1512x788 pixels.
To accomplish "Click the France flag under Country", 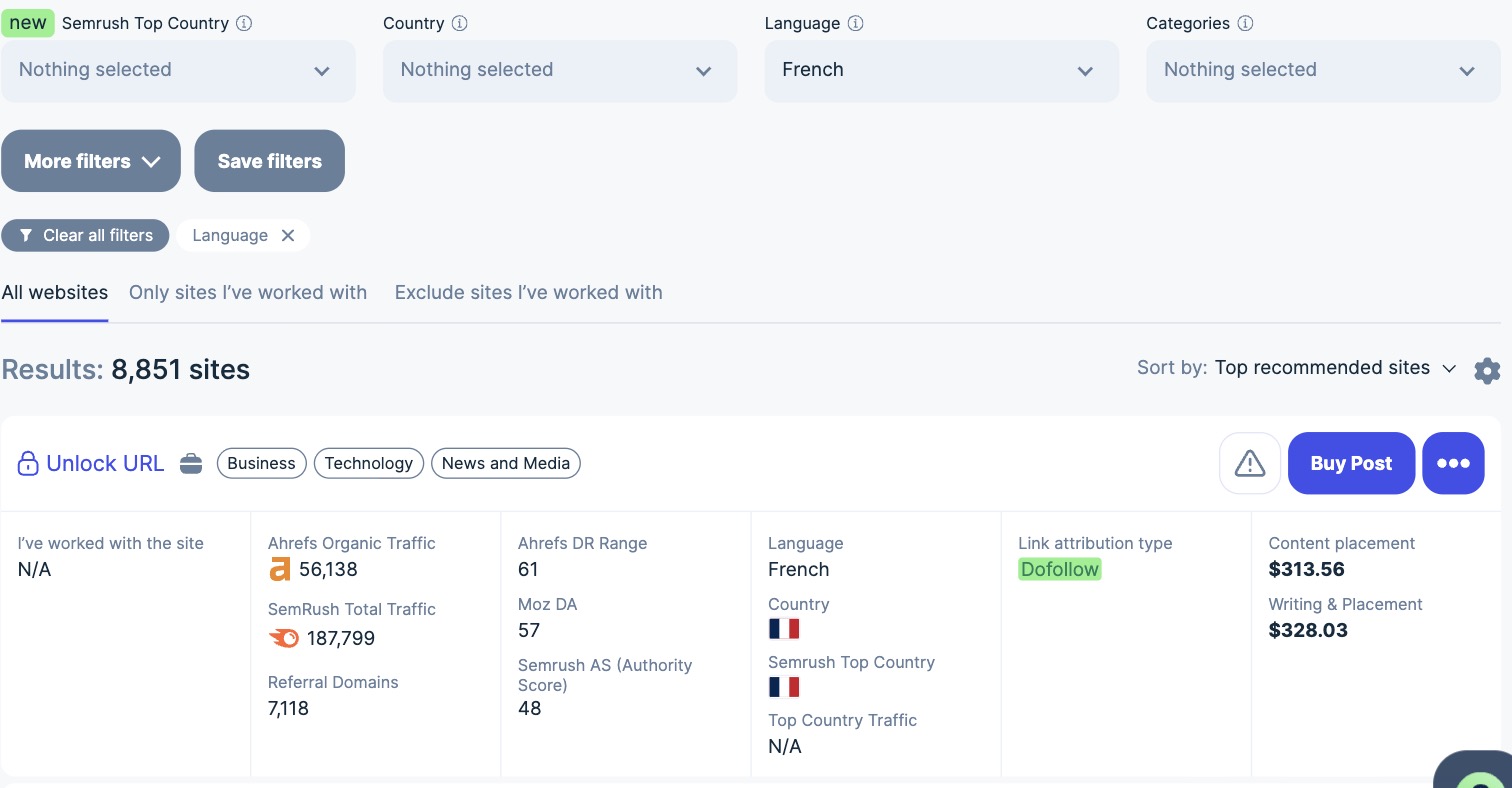I will pyautogui.click(x=784, y=629).
